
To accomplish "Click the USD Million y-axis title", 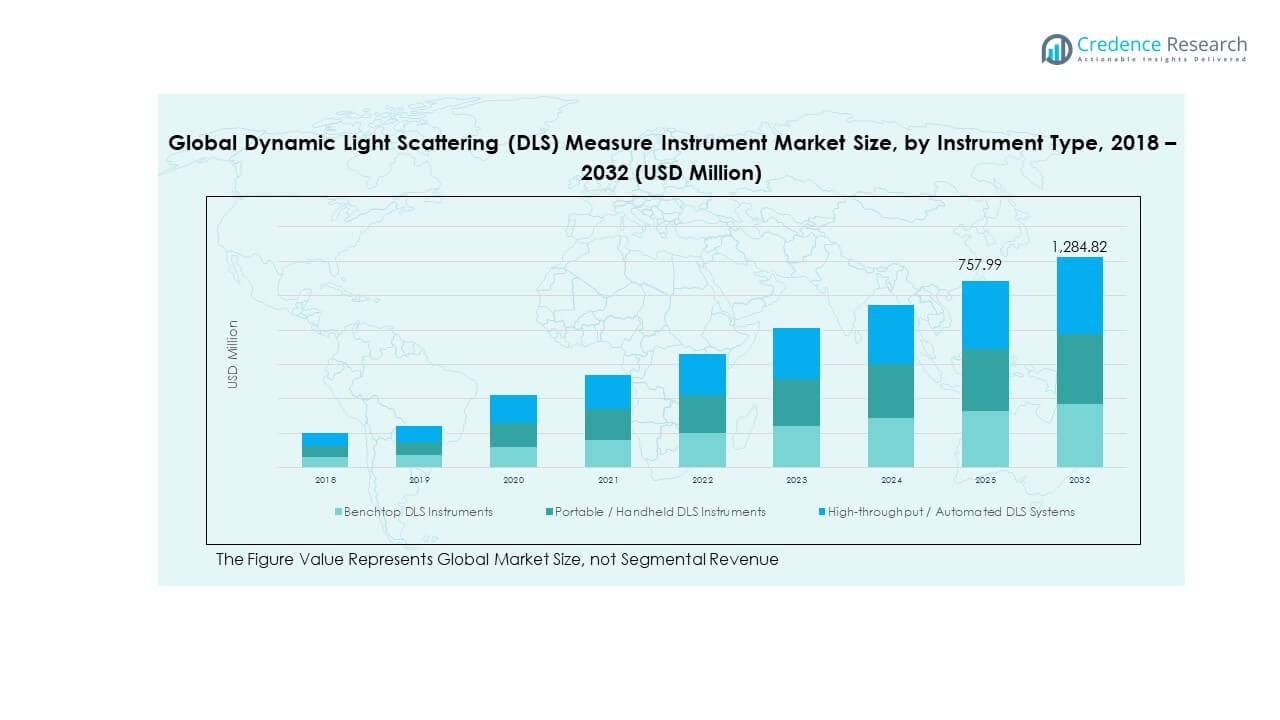I will pyautogui.click(x=233, y=354).
